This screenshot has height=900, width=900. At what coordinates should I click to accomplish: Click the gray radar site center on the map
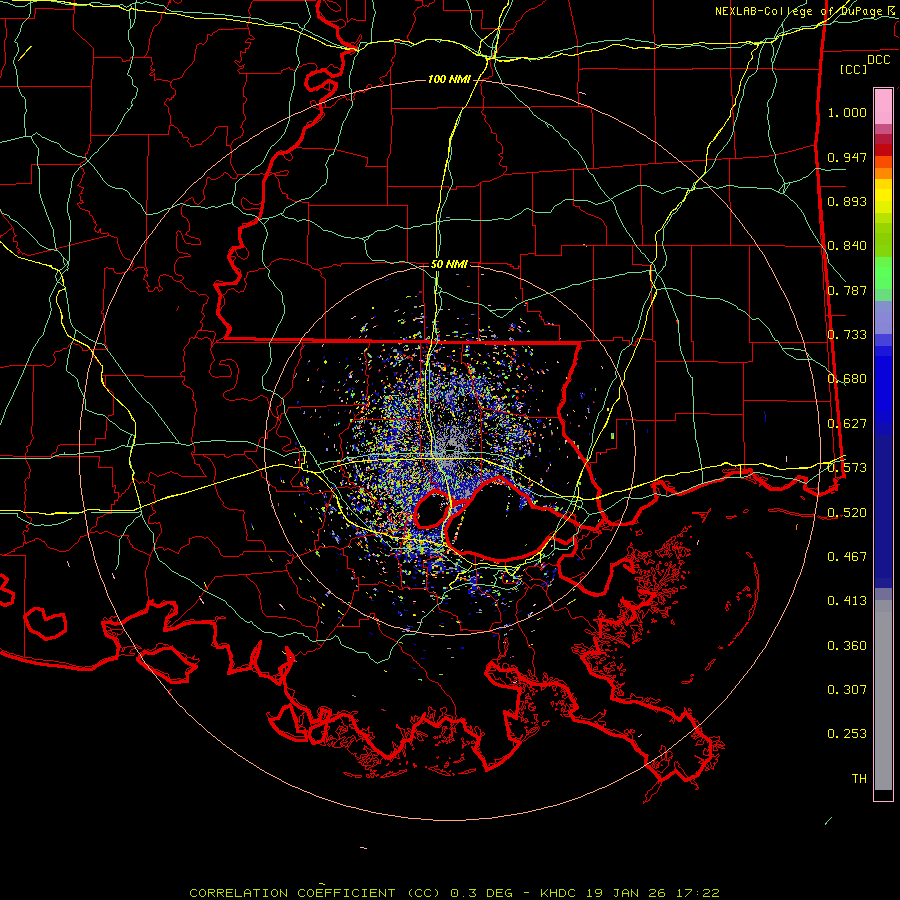451,447
